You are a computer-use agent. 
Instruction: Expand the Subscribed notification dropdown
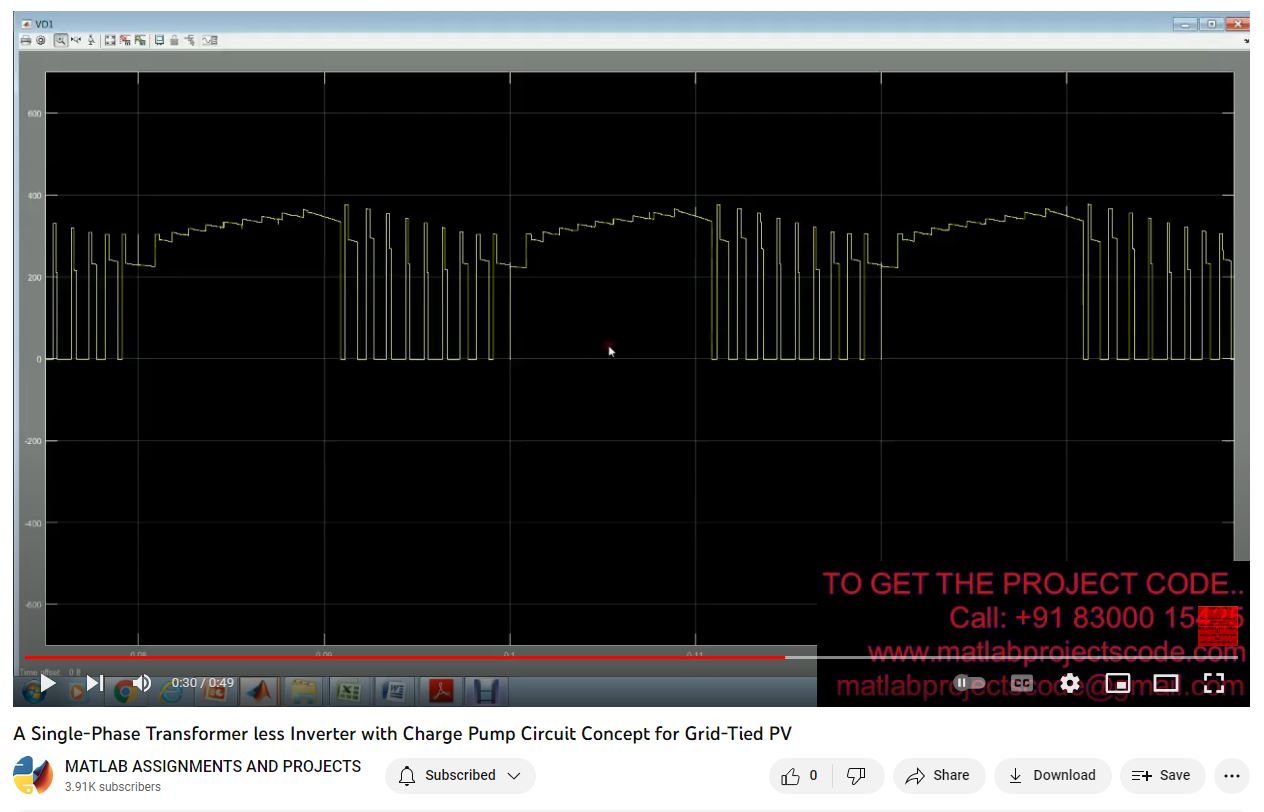[x=460, y=775]
